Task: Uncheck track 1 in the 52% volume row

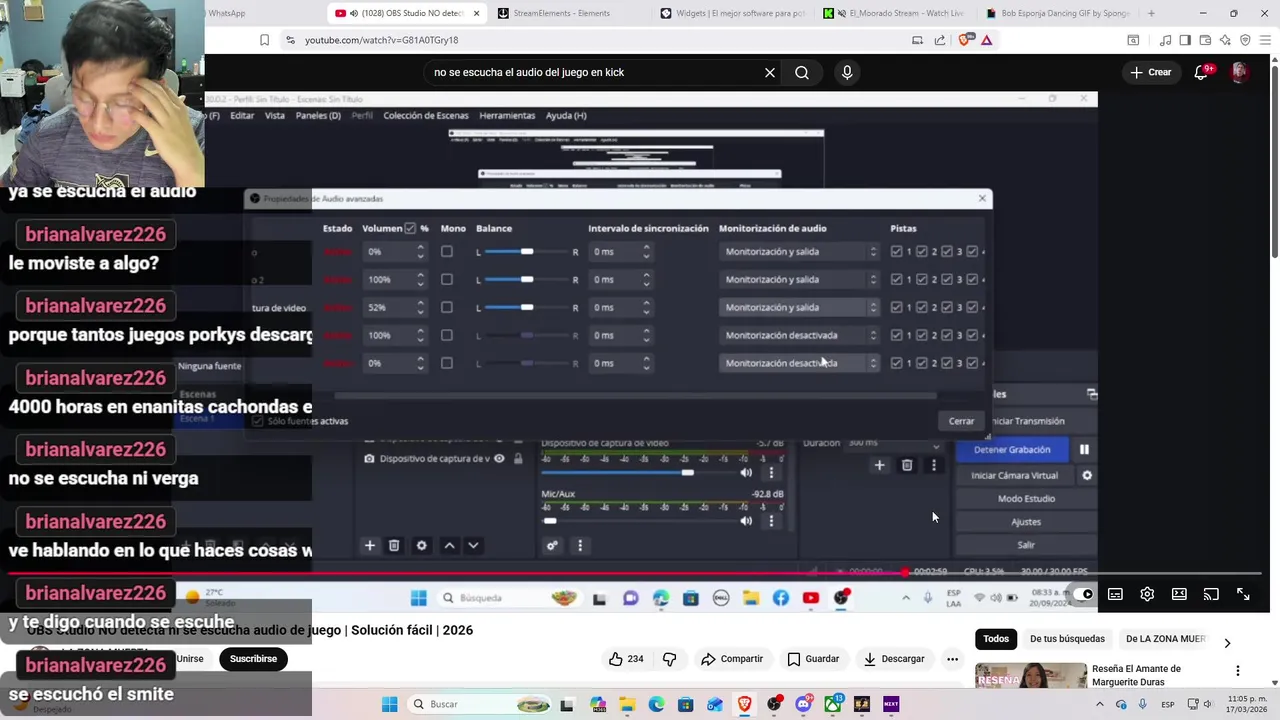Action: tap(896, 307)
